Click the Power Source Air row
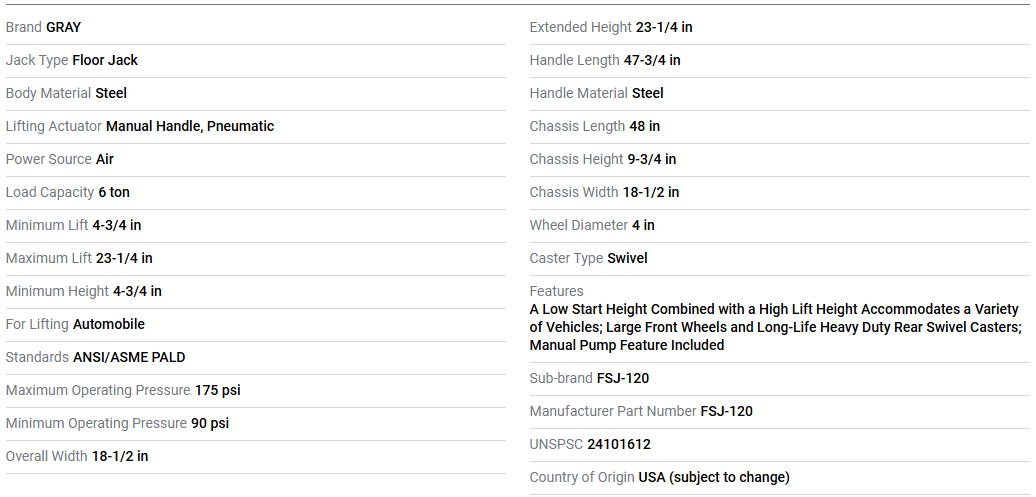Image resolution: width=1036 pixels, height=497 pixels. [x=60, y=159]
